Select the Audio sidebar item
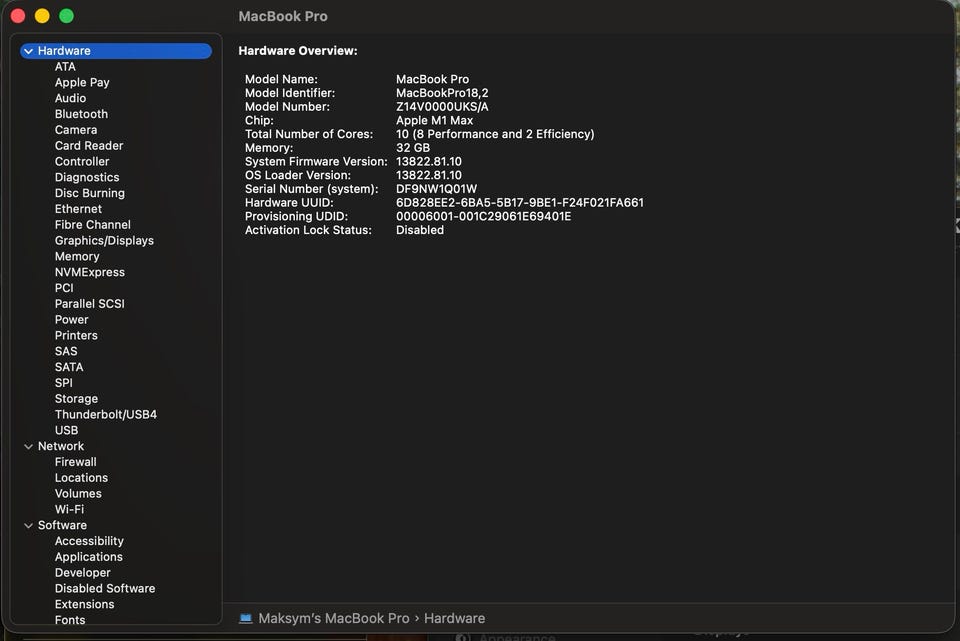This screenshot has width=960, height=641. click(x=70, y=99)
